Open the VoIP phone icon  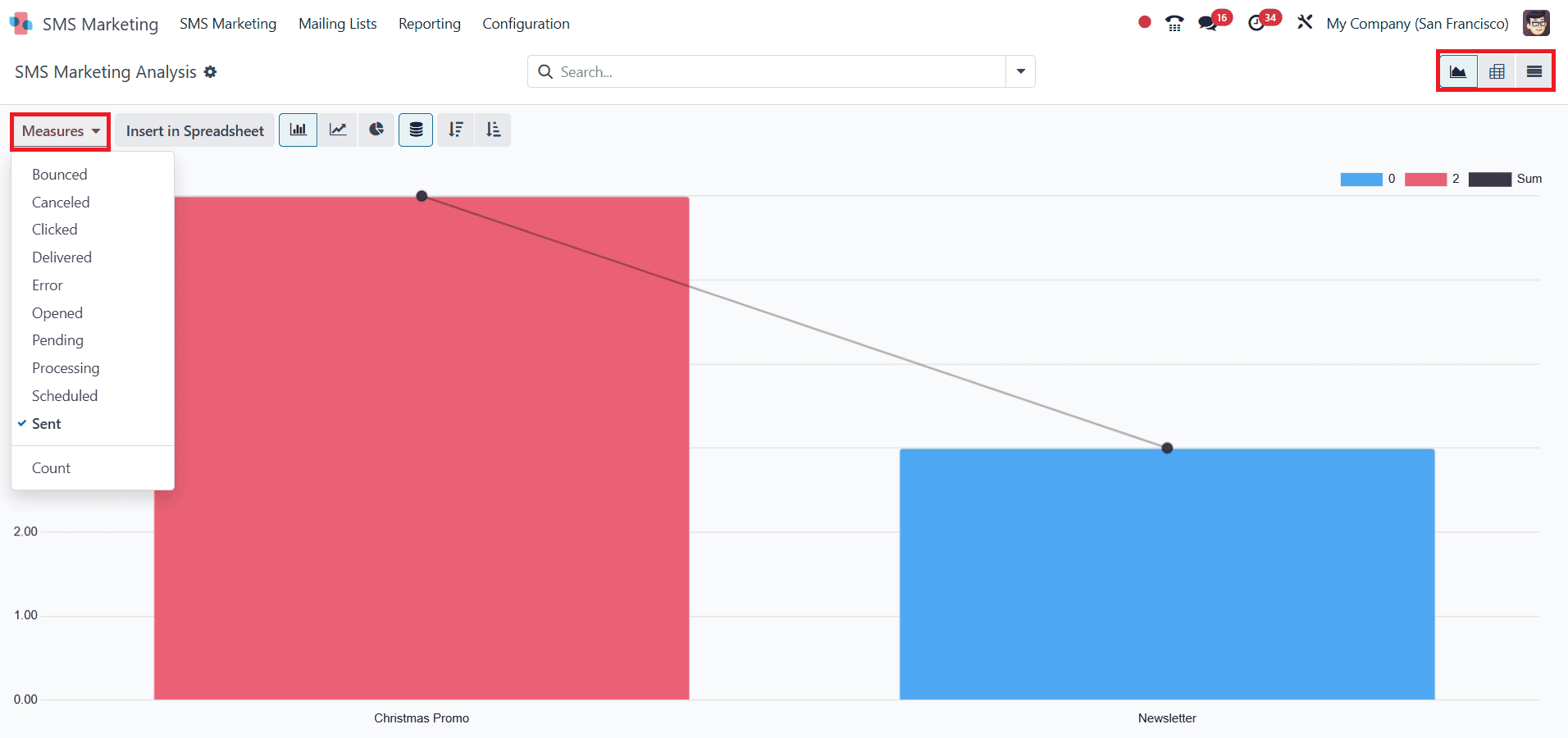(x=1174, y=24)
